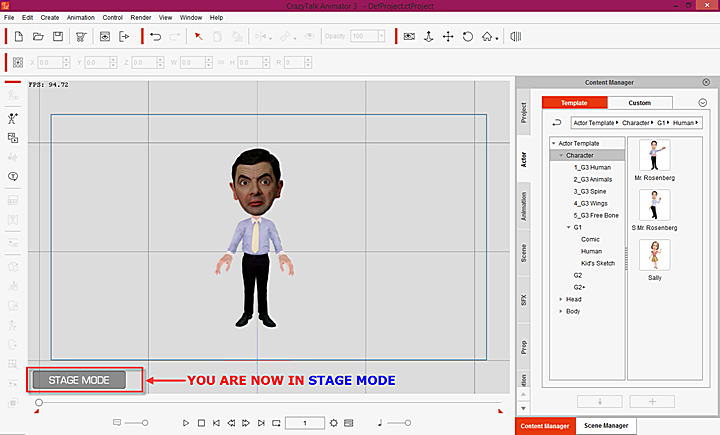This screenshot has width=720, height=435.
Task: Open the Home view dropdown arrow
Action: [497, 39]
